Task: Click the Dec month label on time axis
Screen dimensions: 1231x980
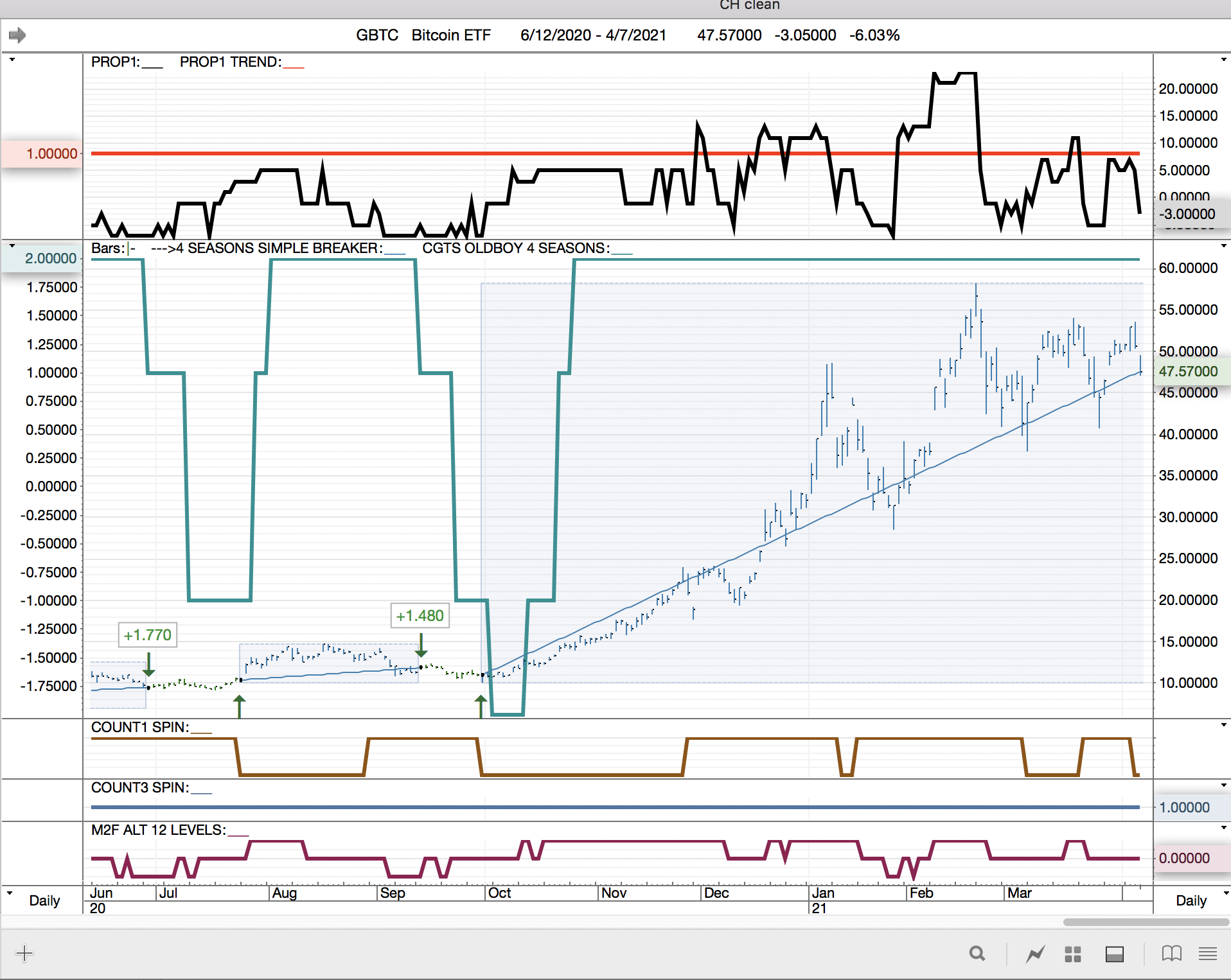Action: (x=716, y=893)
